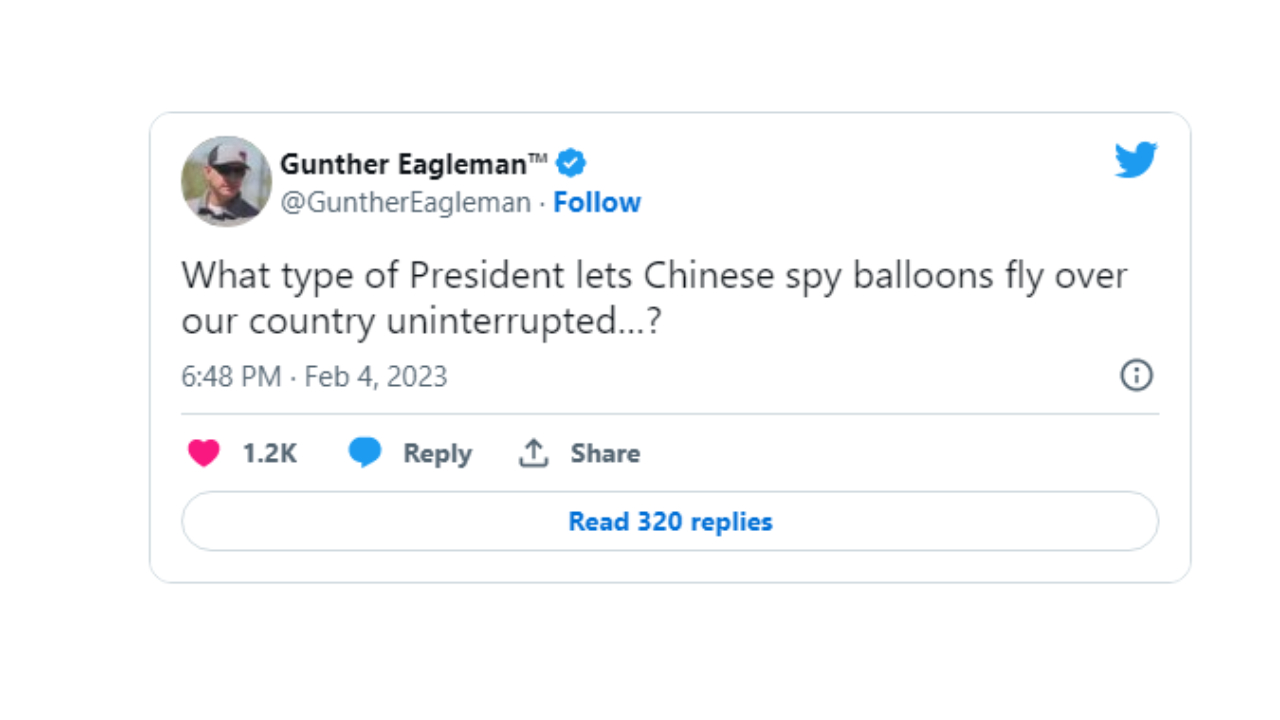The image size is (1280, 720).
Task: Click the blue verified checkmark badge
Action: coord(571,162)
